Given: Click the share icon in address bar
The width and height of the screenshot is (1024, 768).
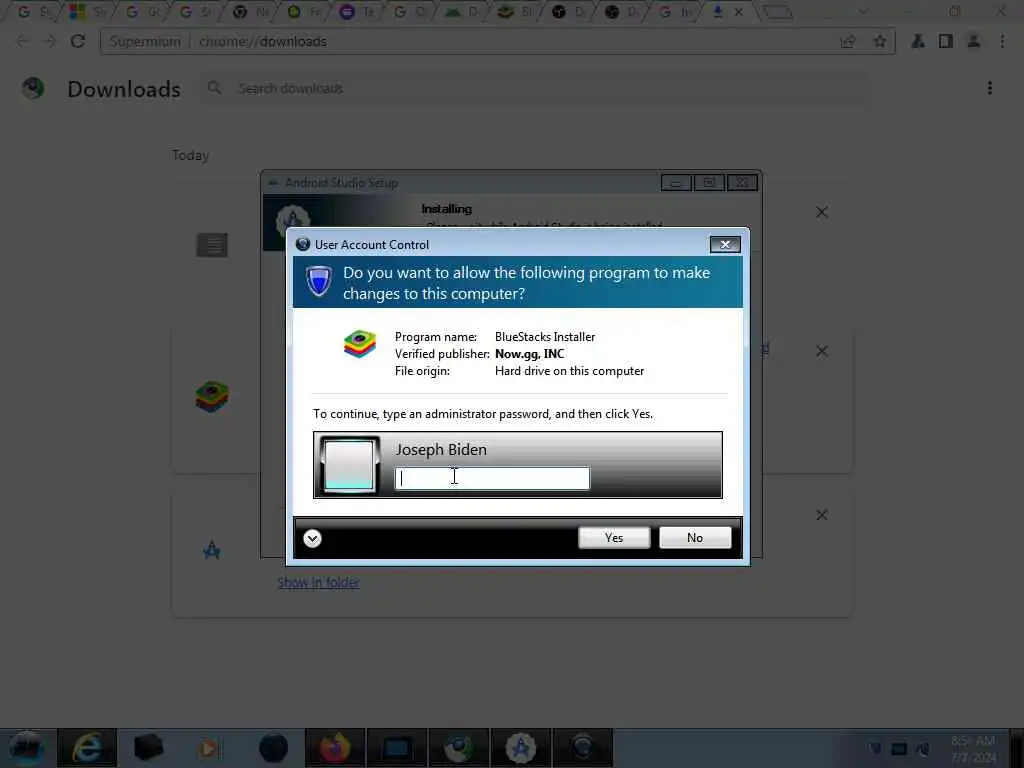Looking at the screenshot, I should [x=848, y=41].
